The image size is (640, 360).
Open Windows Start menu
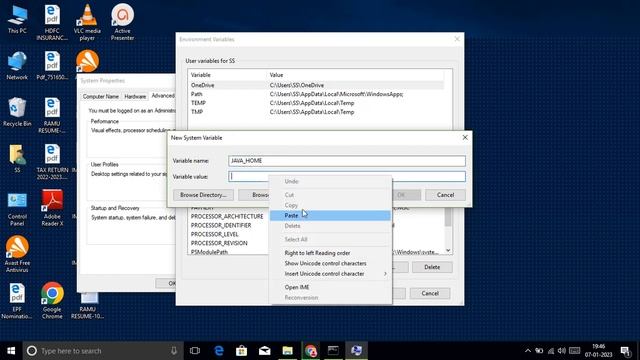[x=11, y=351]
